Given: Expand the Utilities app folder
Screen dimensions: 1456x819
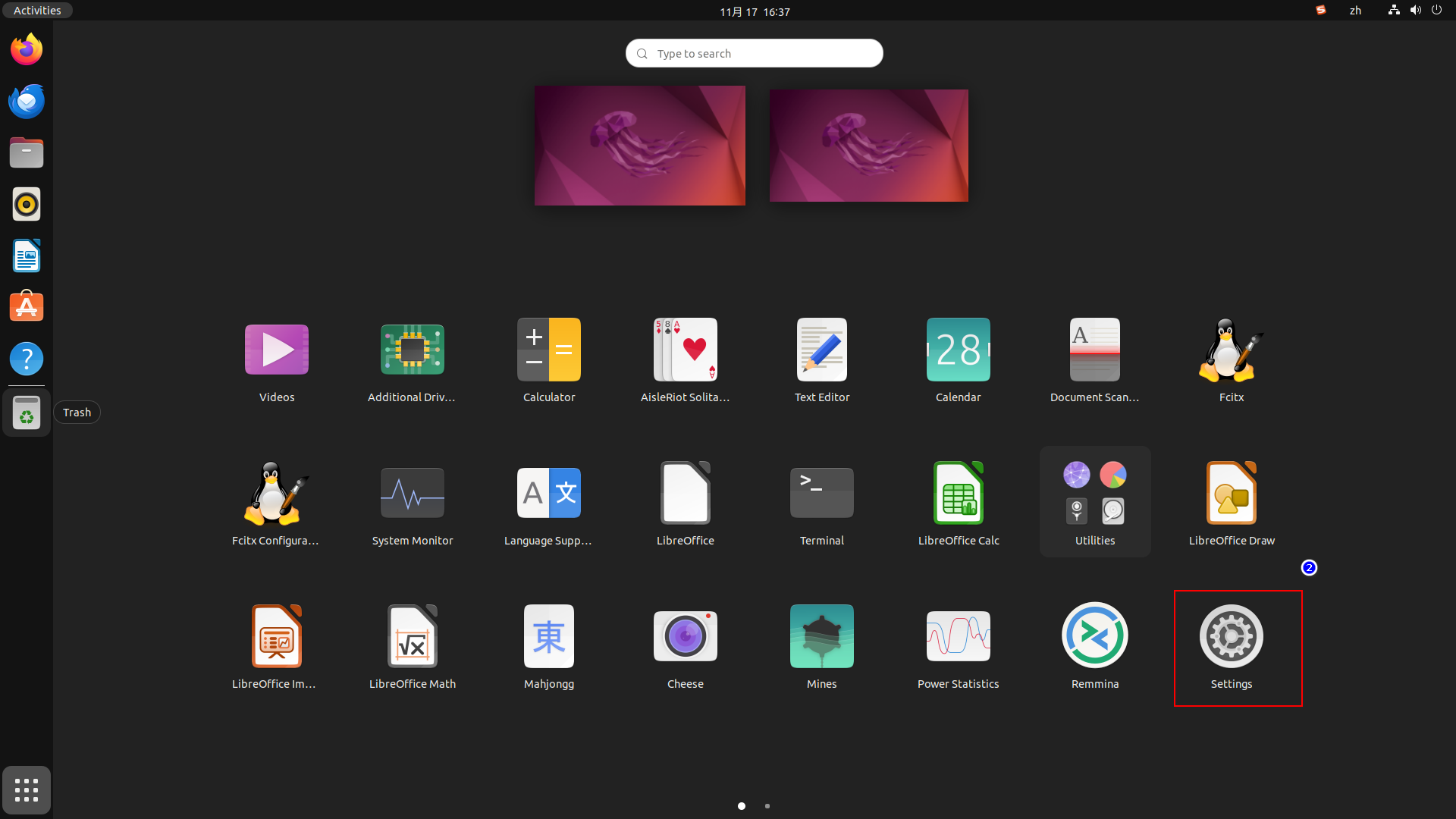Looking at the screenshot, I should [1094, 500].
